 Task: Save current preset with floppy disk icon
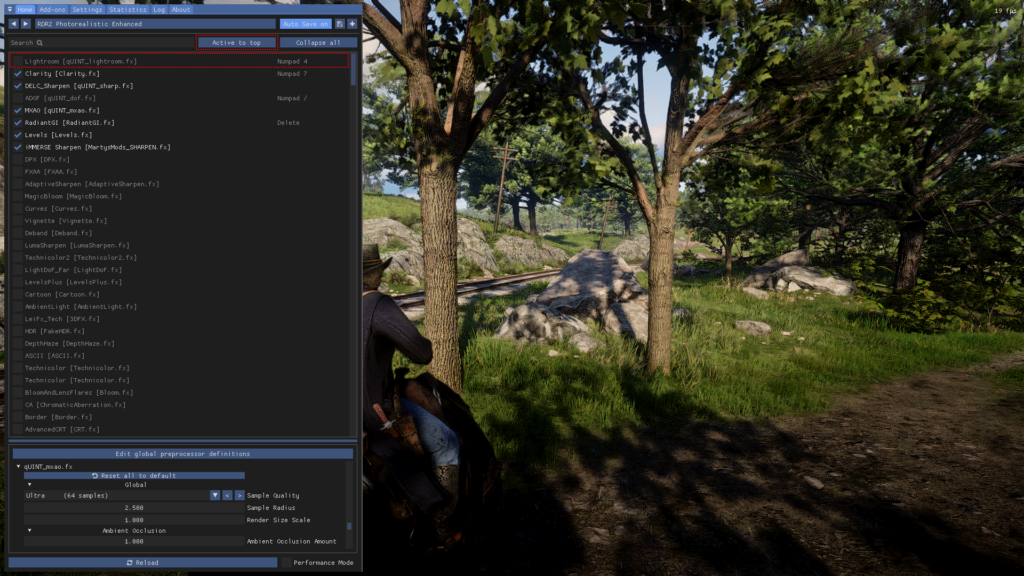(x=340, y=24)
